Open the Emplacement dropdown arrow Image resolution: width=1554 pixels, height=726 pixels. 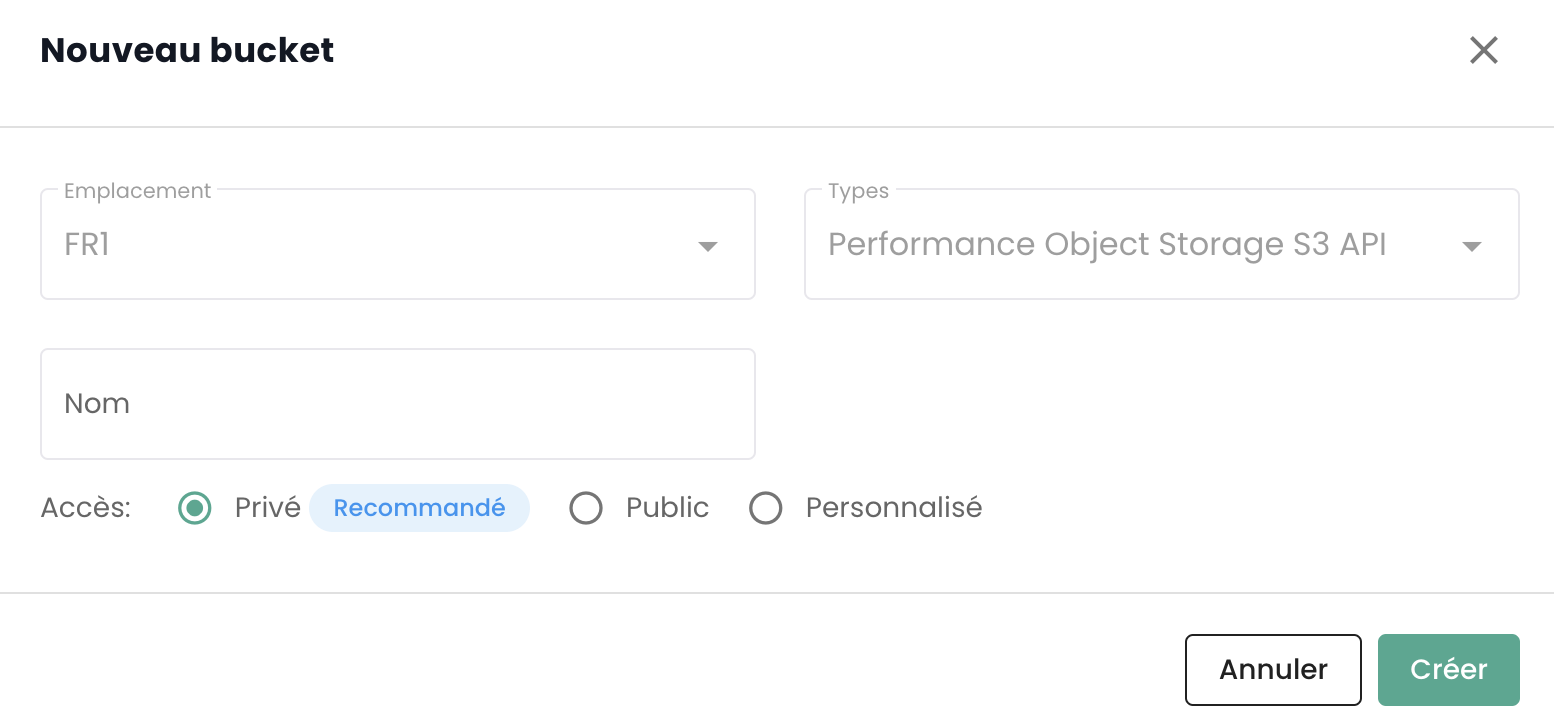(x=708, y=246)
